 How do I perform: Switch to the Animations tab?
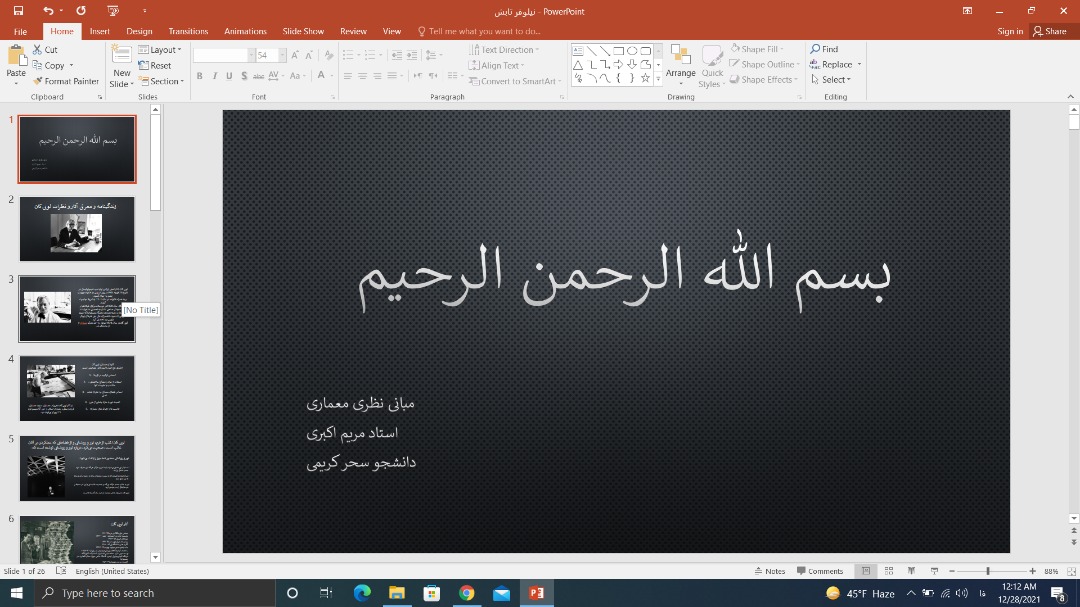point(245,31)
